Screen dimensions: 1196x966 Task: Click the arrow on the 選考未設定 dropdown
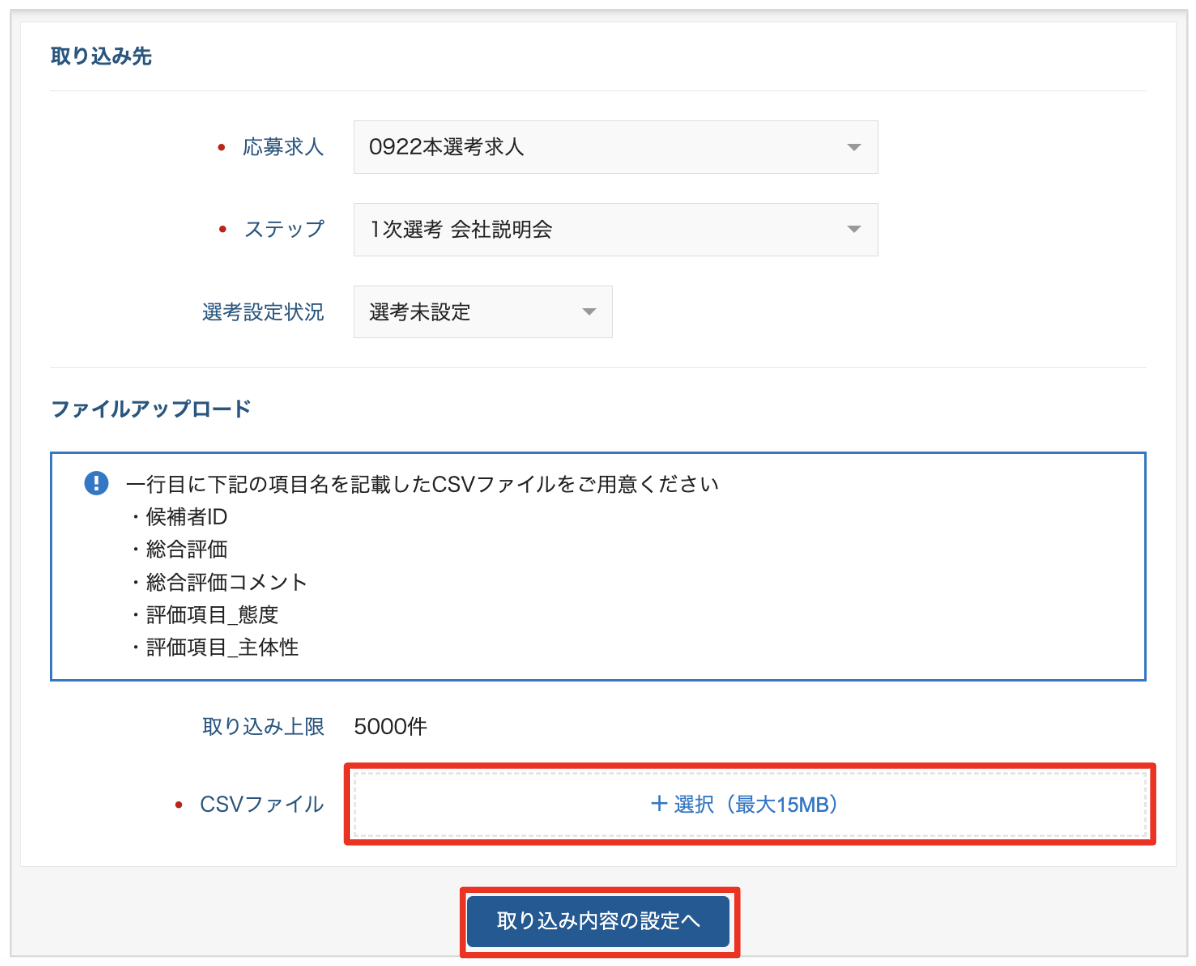(588, 312)
